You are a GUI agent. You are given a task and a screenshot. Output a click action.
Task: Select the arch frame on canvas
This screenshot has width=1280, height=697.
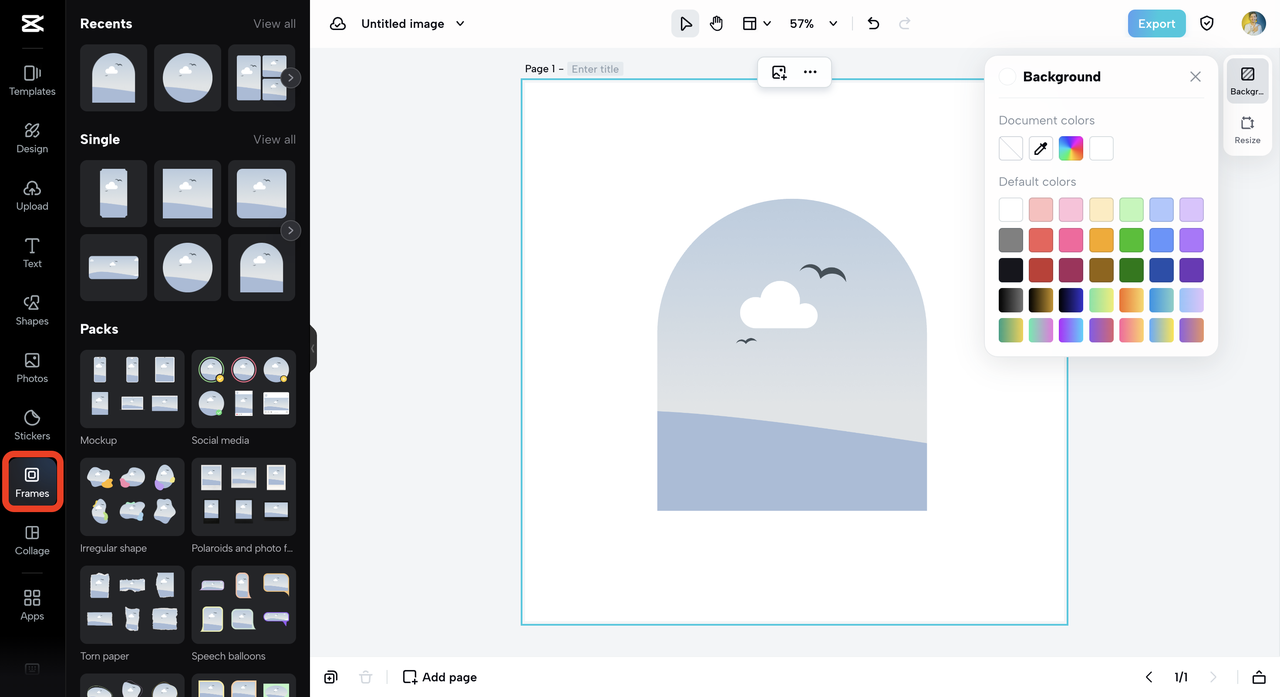coord(792,355)
